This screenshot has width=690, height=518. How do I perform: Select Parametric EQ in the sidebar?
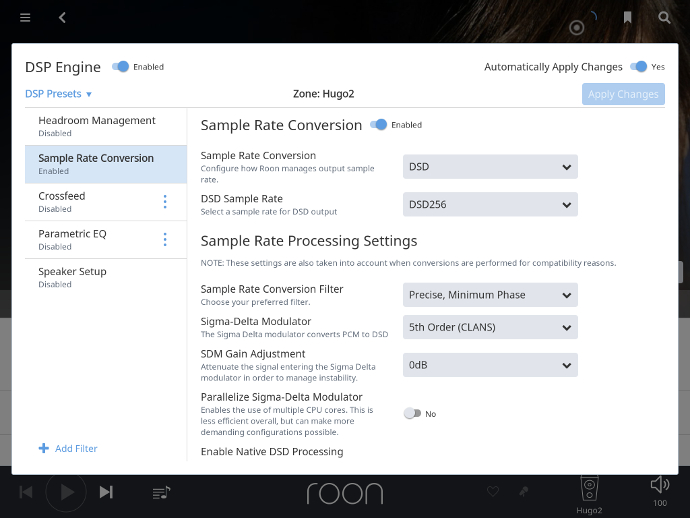pyautogui.click(x=106, y=240)
